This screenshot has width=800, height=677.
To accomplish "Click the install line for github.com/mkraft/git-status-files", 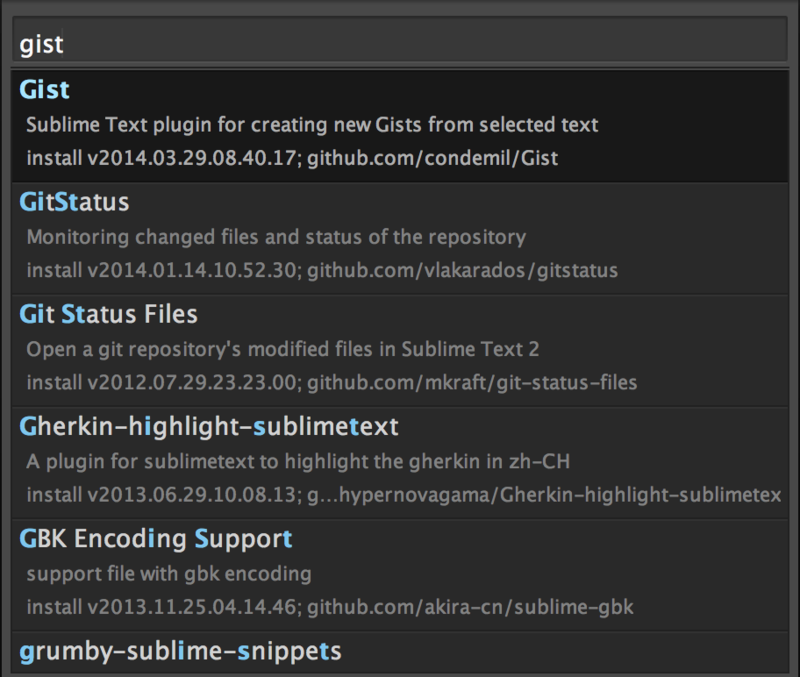I will point(332,383).
